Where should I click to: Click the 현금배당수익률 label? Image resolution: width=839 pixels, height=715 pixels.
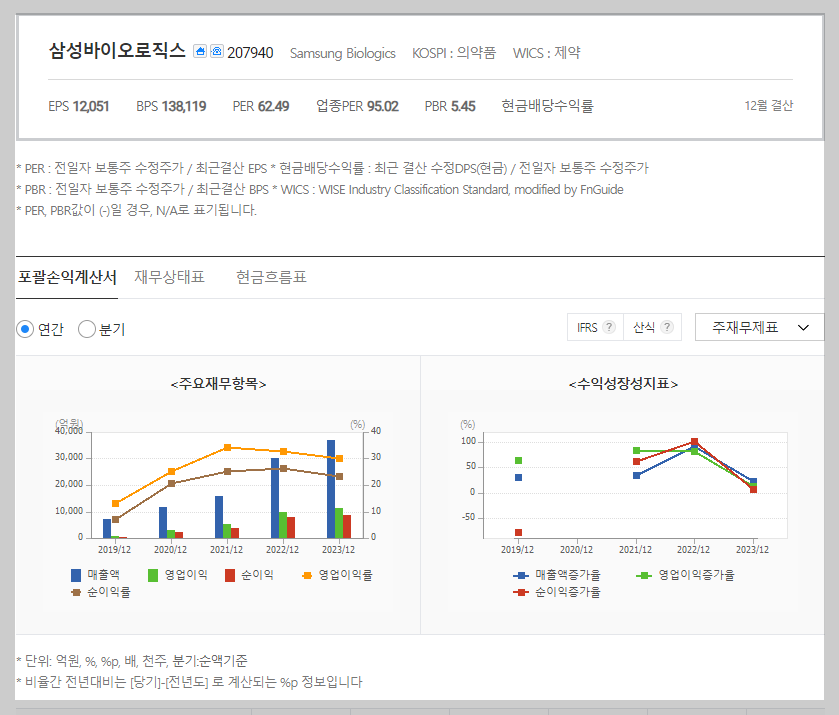pyautogui.click(x=547, y=106)
